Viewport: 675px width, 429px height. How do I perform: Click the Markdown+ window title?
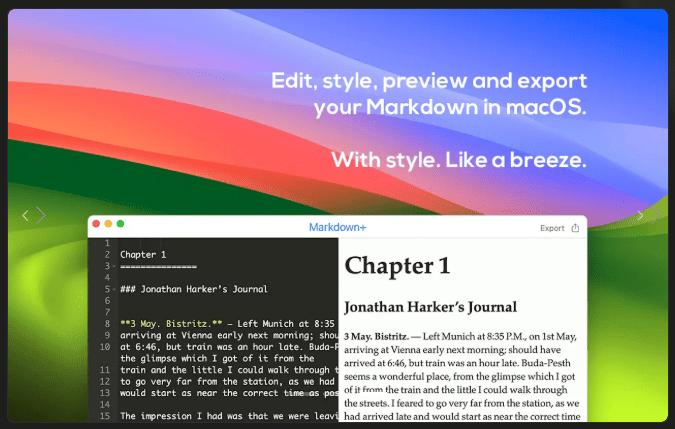click(338, 227)
